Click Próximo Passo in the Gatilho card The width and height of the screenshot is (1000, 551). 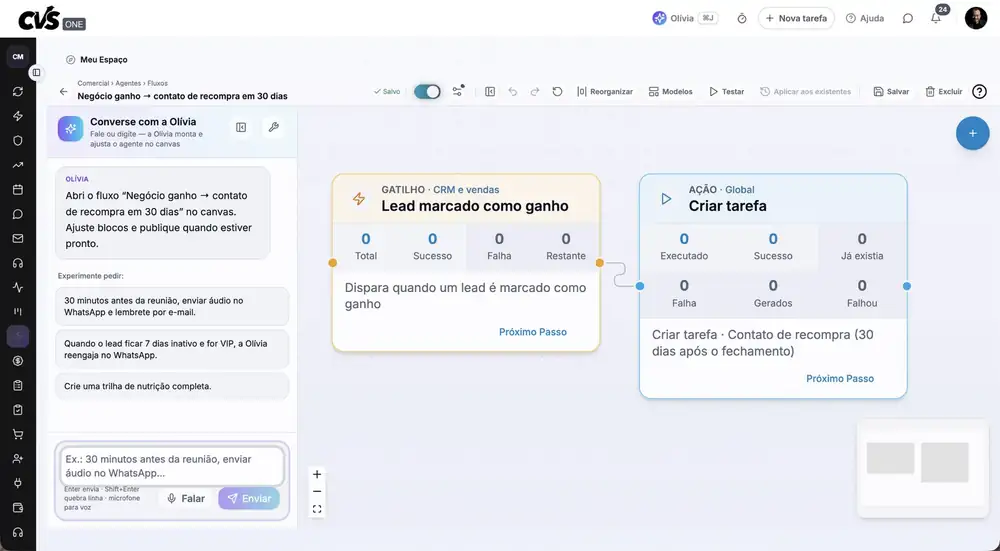533,332
